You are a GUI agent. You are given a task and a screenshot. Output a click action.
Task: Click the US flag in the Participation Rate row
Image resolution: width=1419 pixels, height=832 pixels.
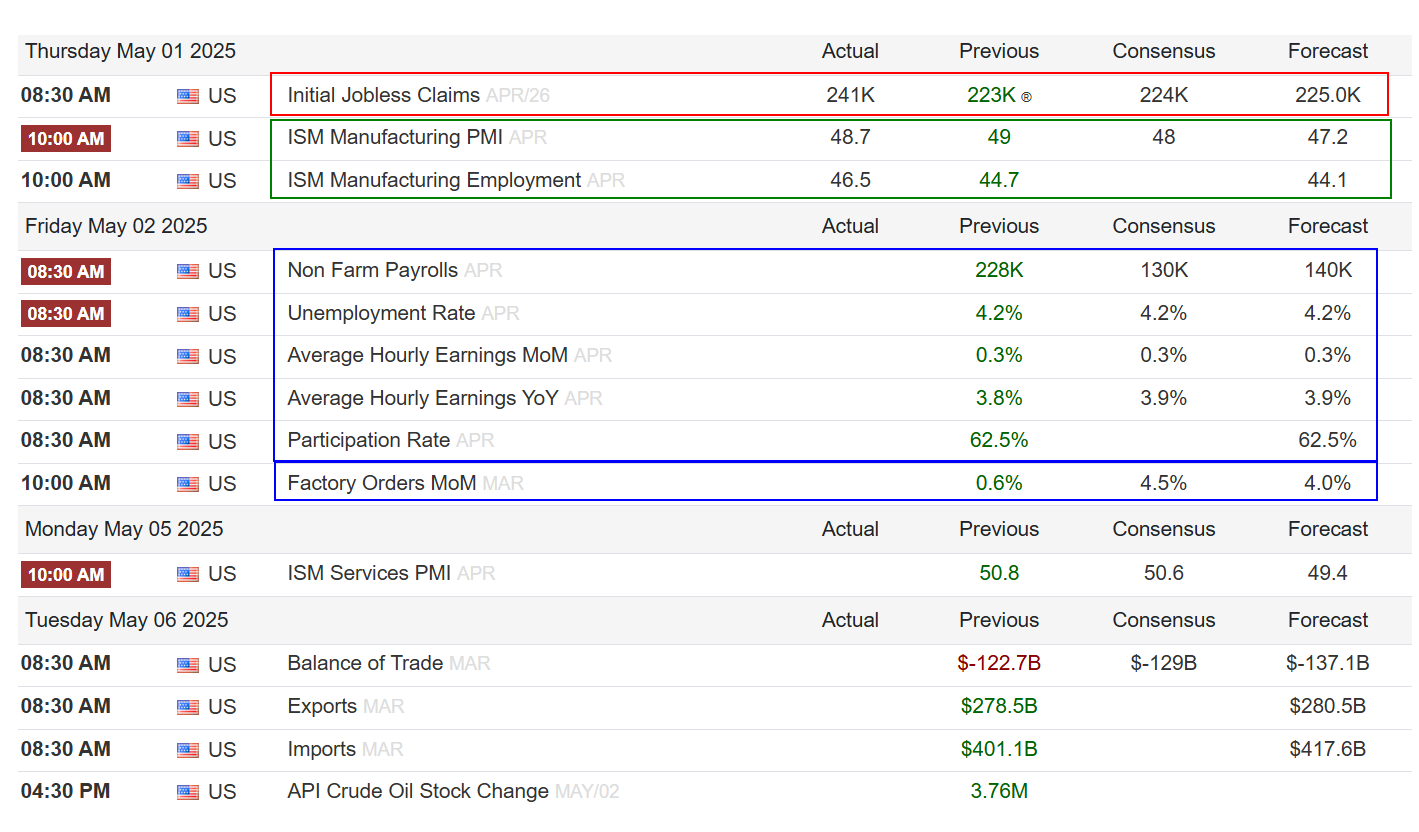click(188, 442)
